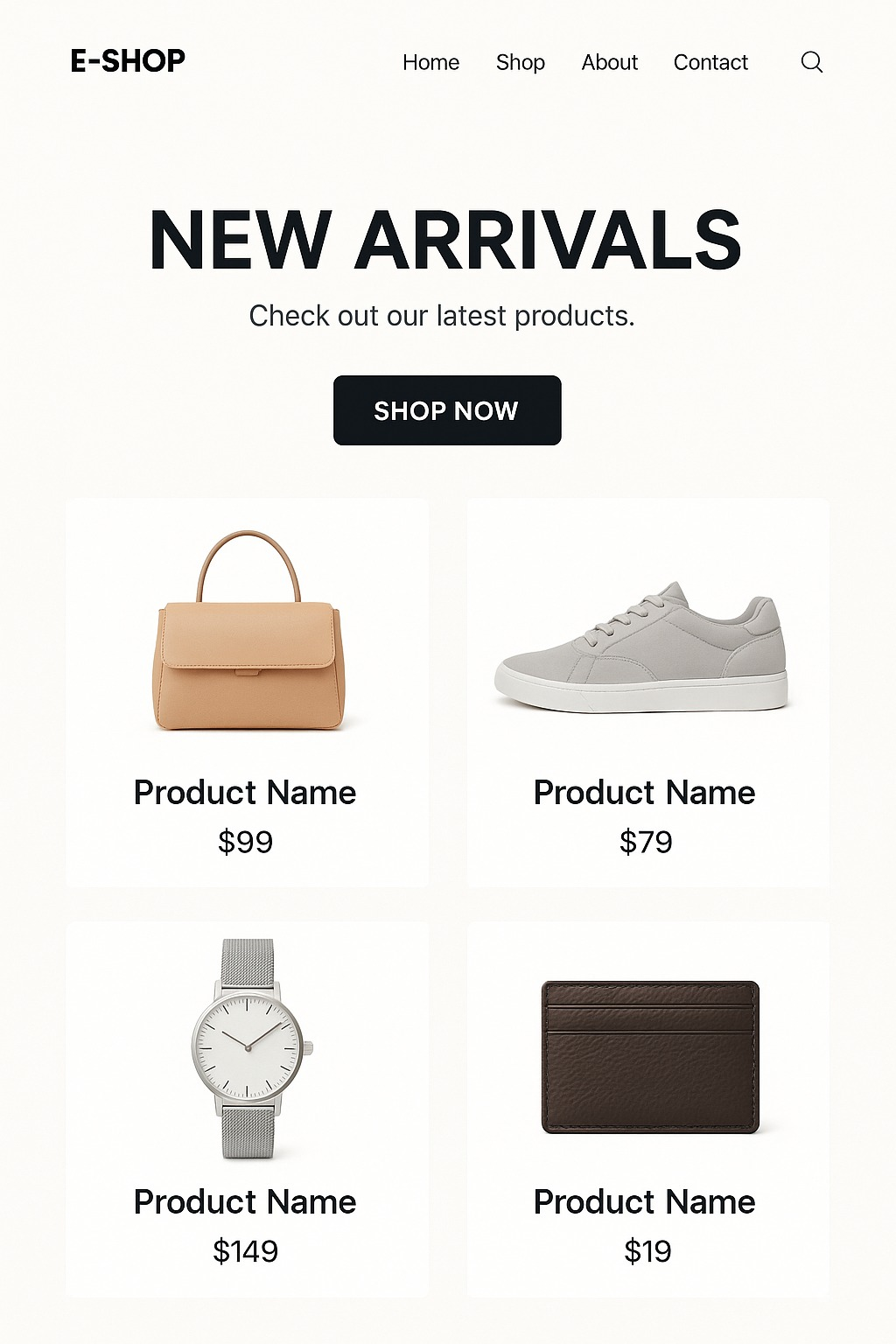
Task: Open Product Name under the cardholder
Action: click(645, 1202)
